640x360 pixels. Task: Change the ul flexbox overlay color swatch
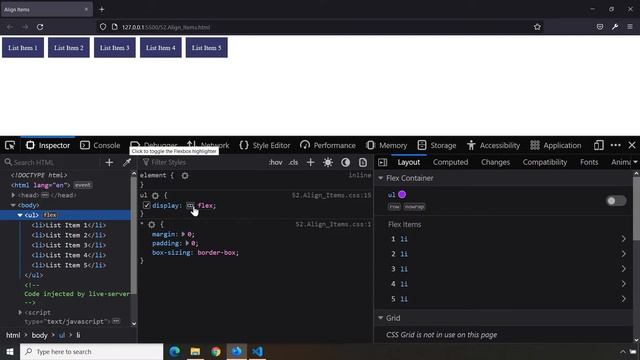point(402,195)
